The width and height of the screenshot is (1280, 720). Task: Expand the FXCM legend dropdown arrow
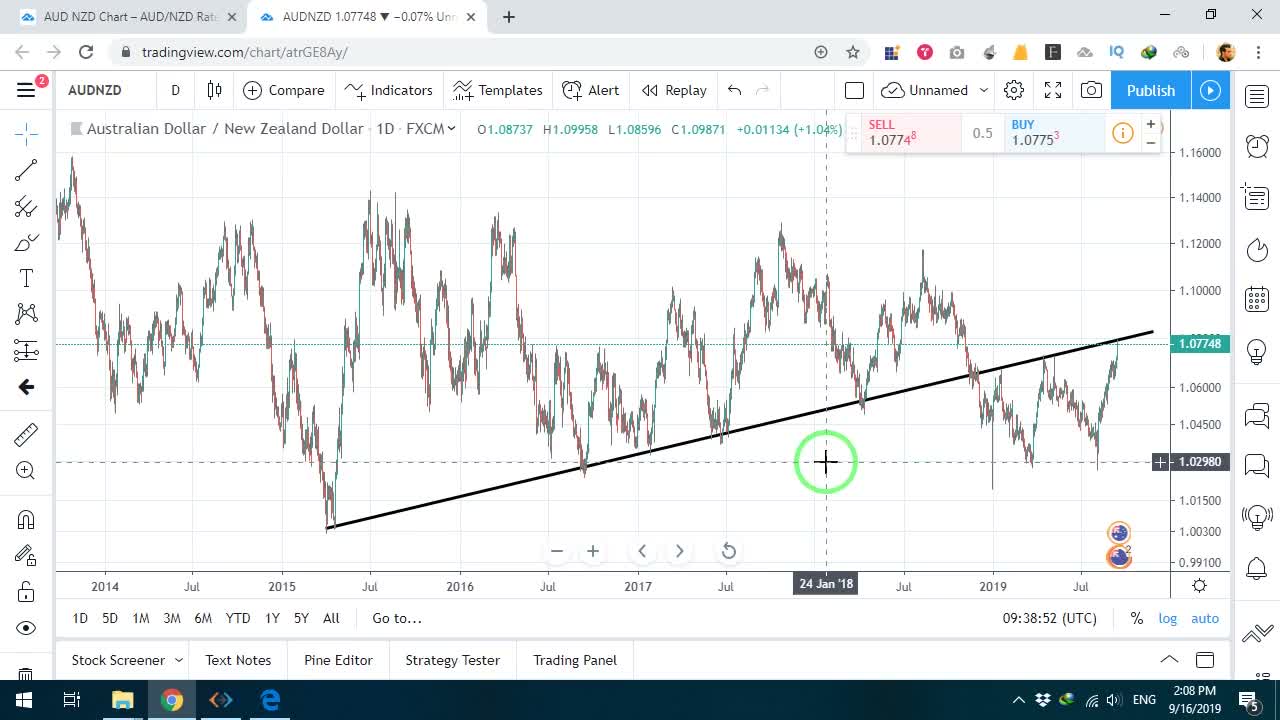(x=452, y=128)
